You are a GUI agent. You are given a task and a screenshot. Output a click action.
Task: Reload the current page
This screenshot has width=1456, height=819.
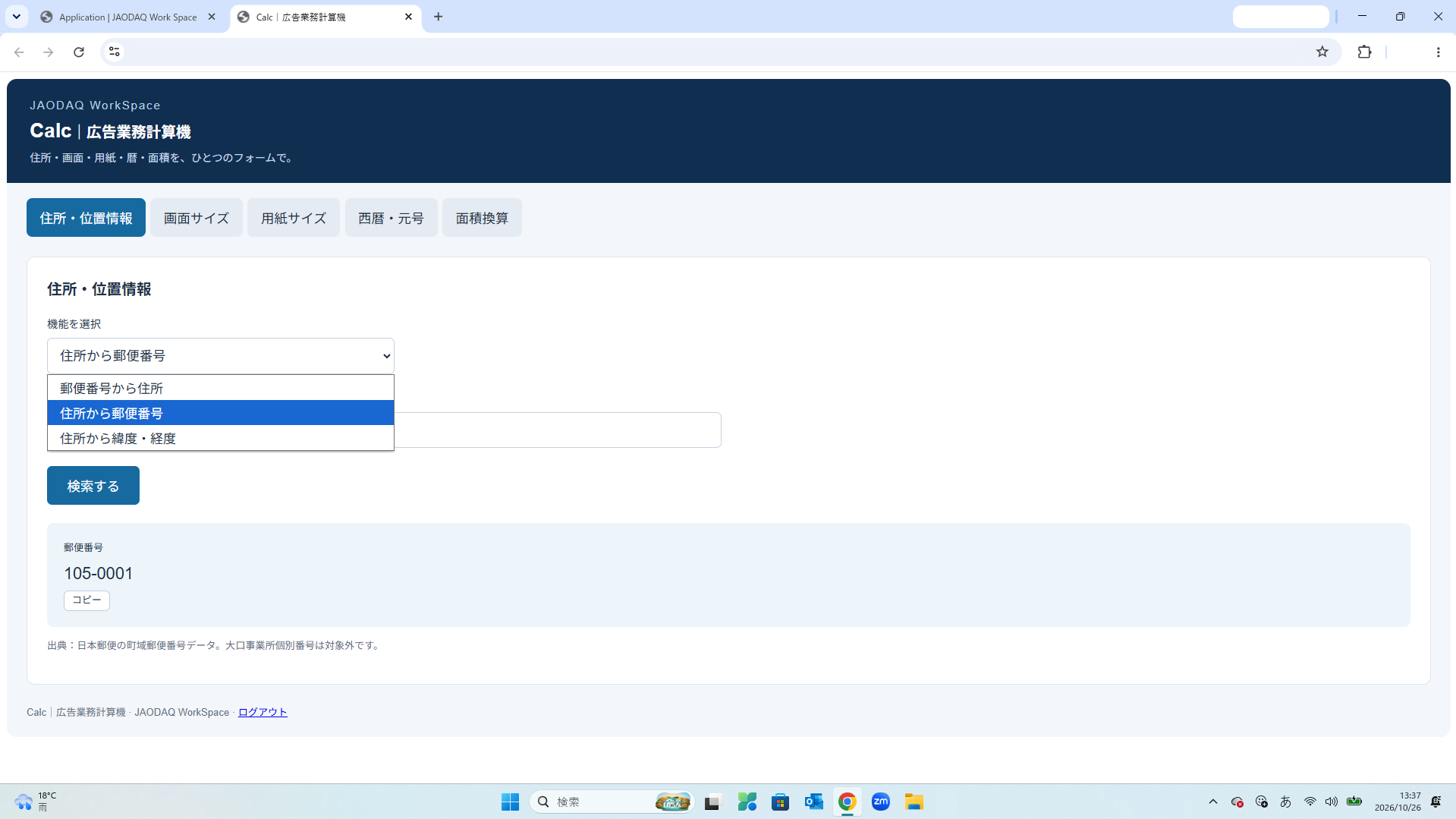click(79, 52)
